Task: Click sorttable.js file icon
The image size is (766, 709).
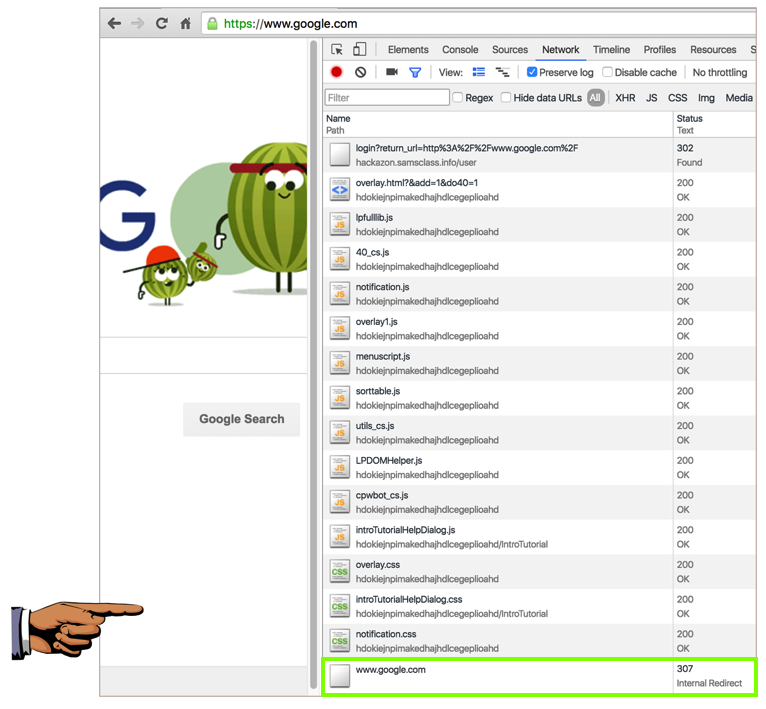Action: click(x=340, y=398)
